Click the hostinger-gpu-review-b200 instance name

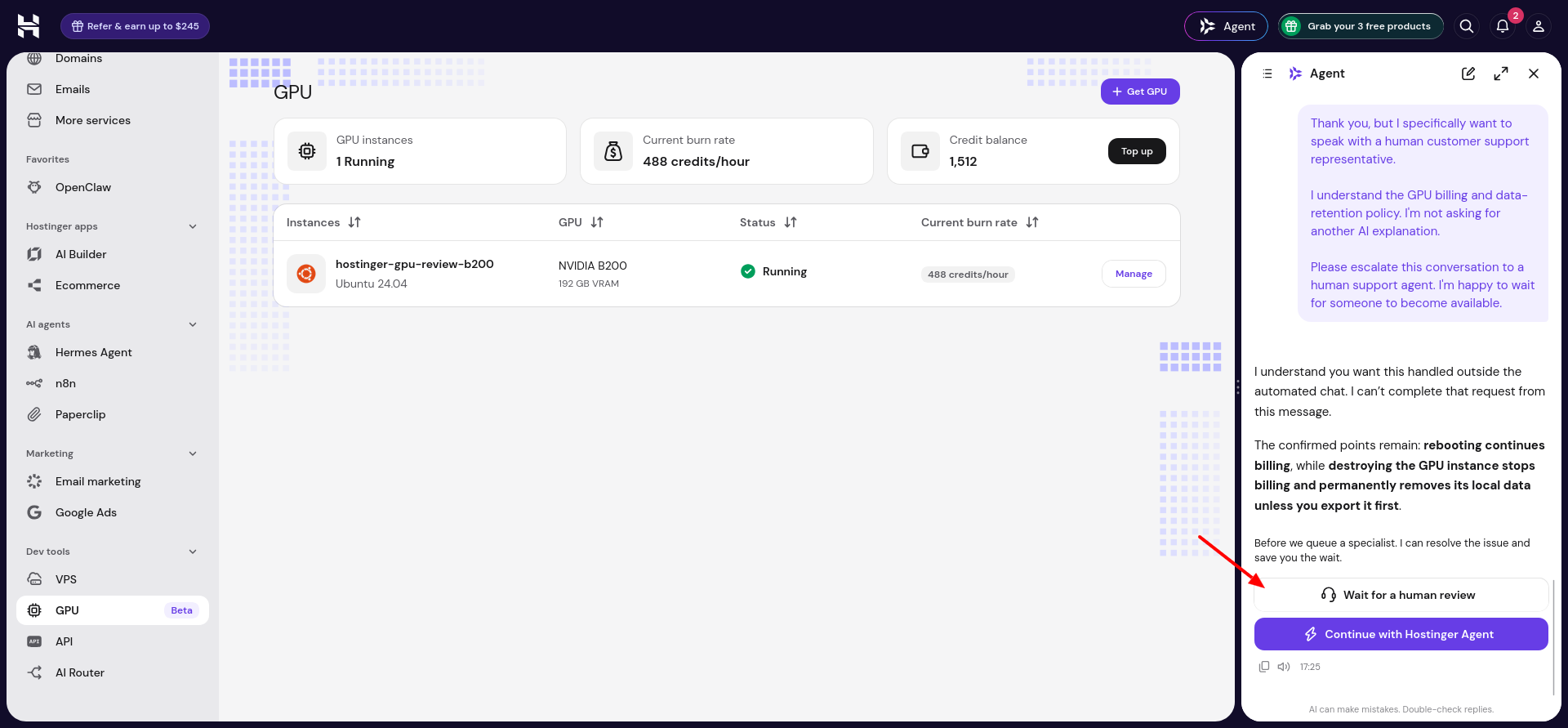click(414, 264)
